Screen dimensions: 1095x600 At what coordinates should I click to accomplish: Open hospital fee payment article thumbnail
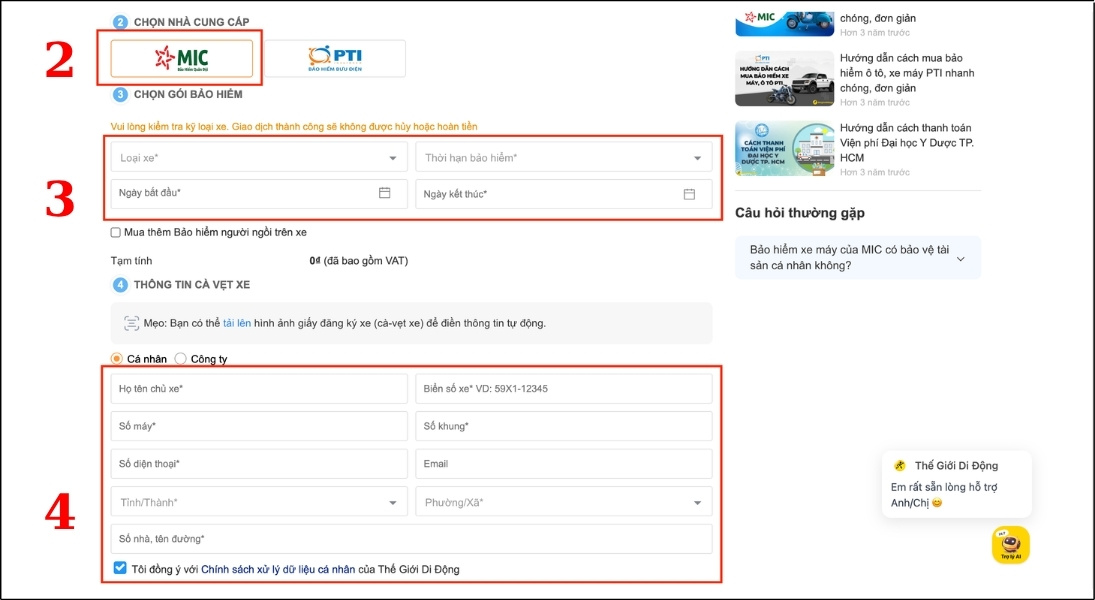pos(784,148)
